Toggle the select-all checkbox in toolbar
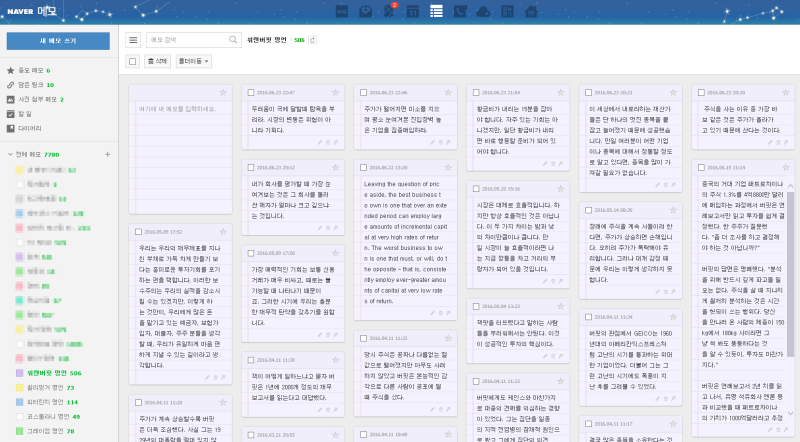Image resolution: width=800 pixels, height=442 pixels. point(134,62)
